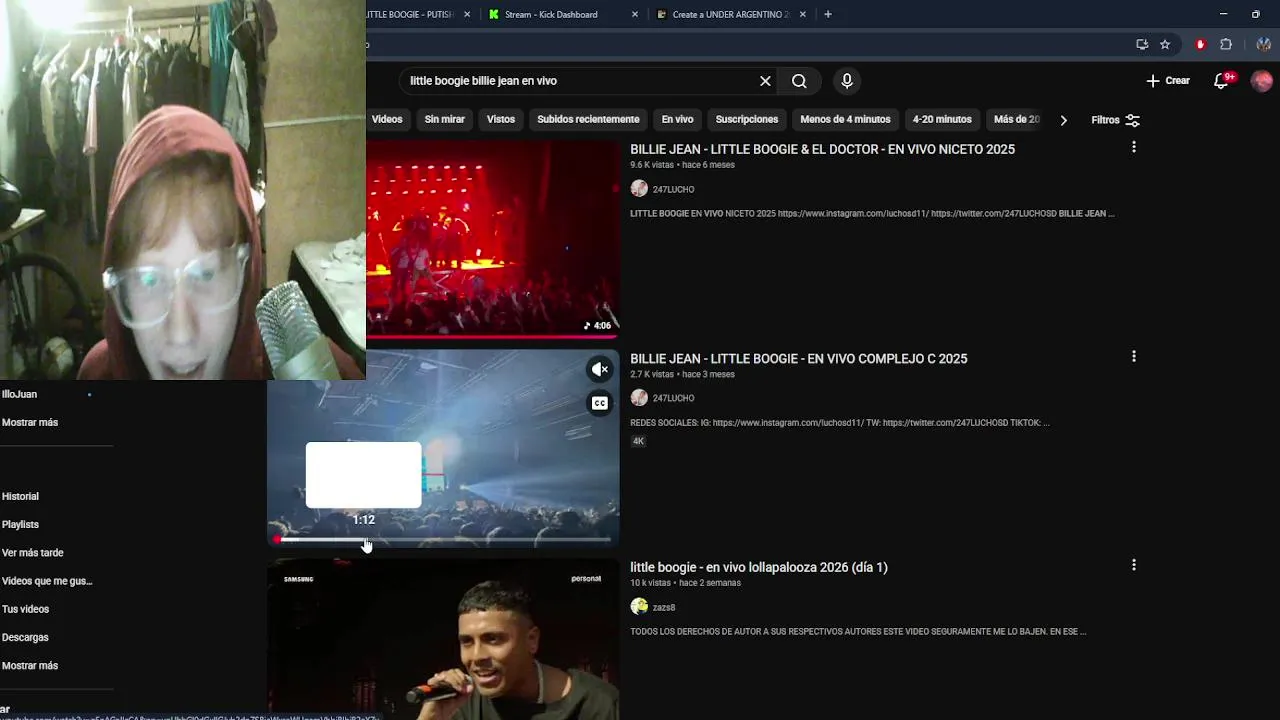Open the BILLIE JEAN NICETO 2025 video title

click(822, 149)
